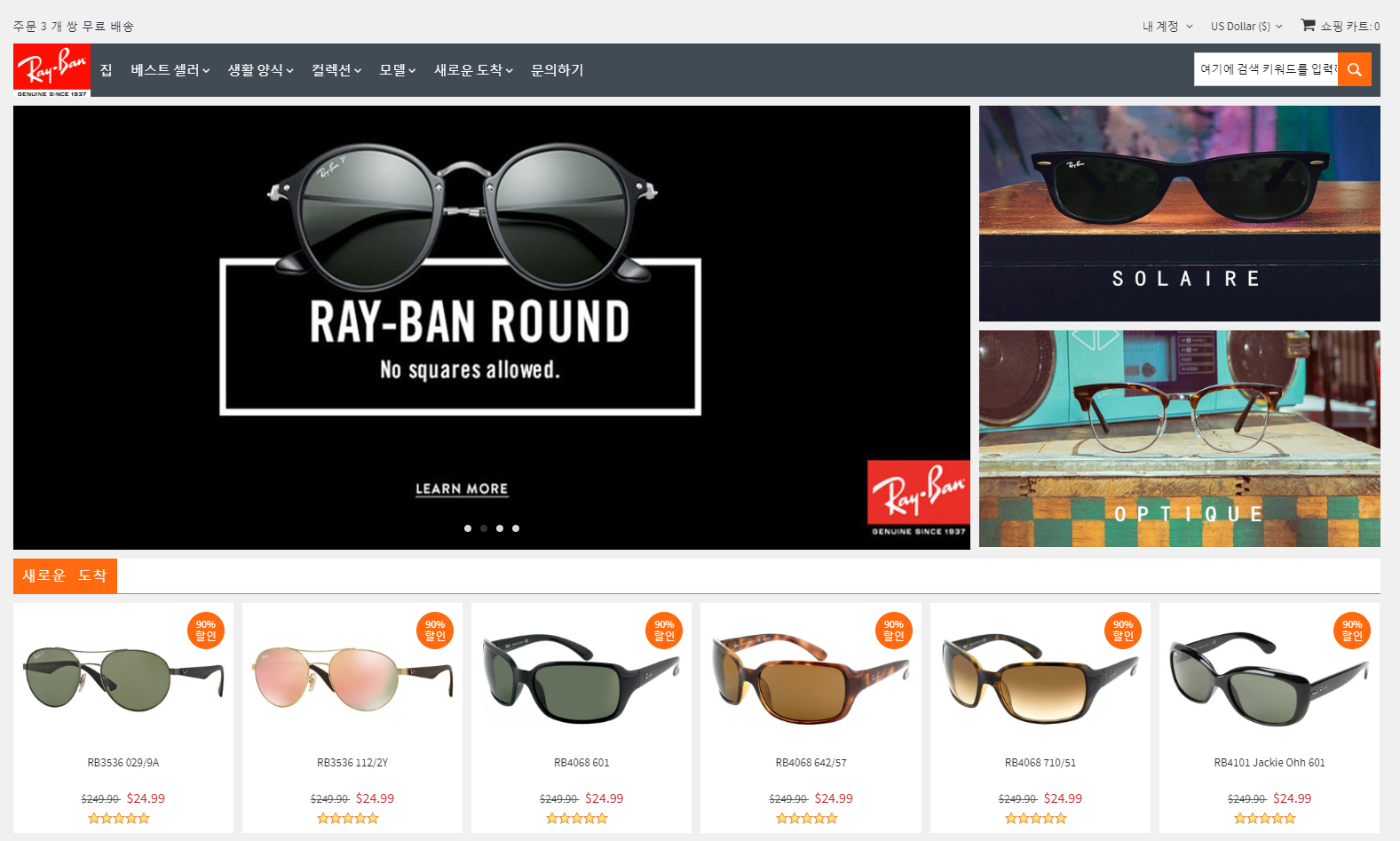
Task: Click the 90% discount badge on RB3536 112/2Y
Action: click(435, 631)
